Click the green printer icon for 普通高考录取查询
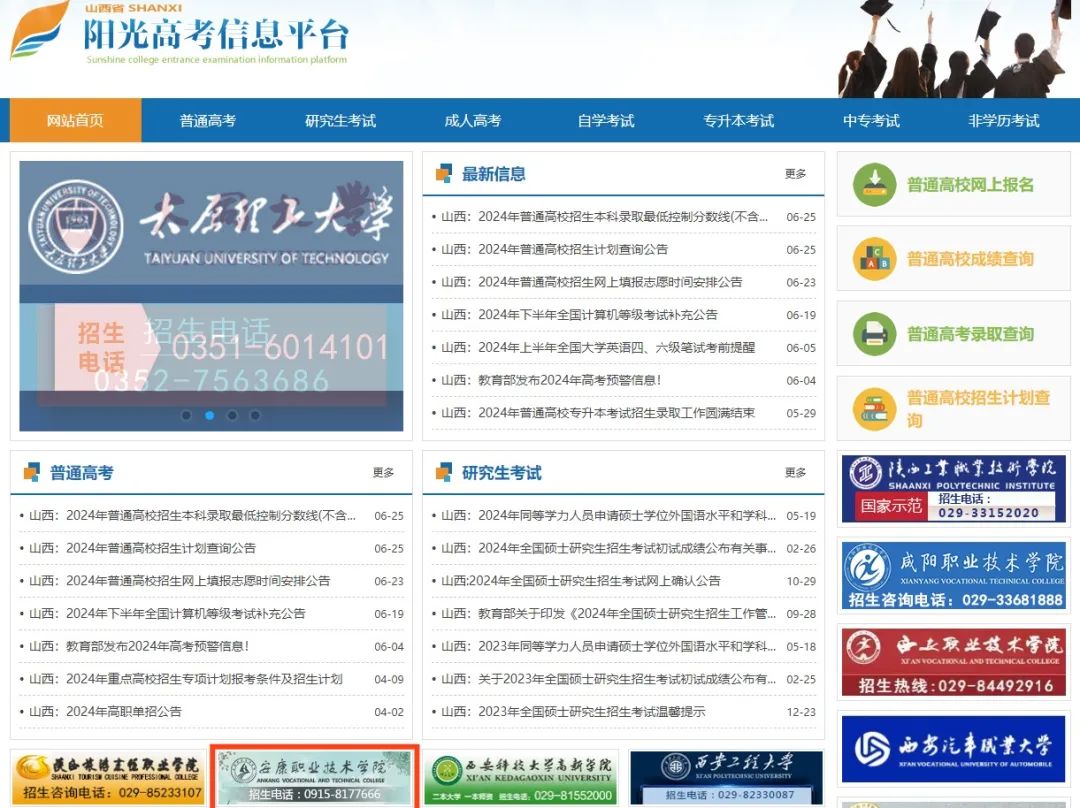This screenshot has width=1080, height=808. [x=874, y=334]
